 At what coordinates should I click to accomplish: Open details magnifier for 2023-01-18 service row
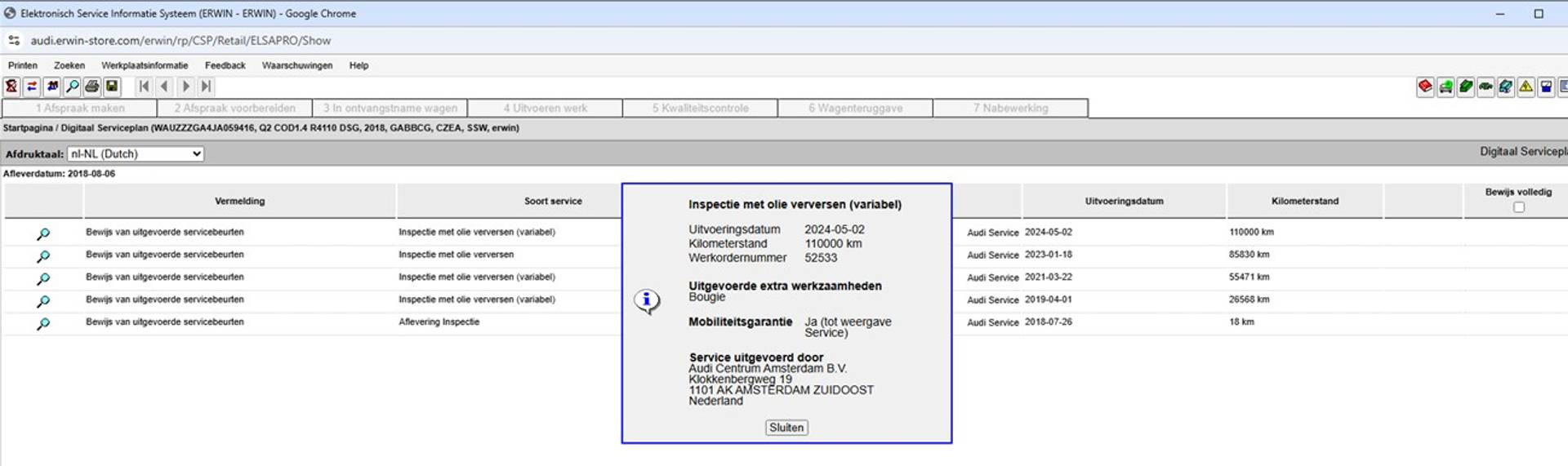point(43,255)
